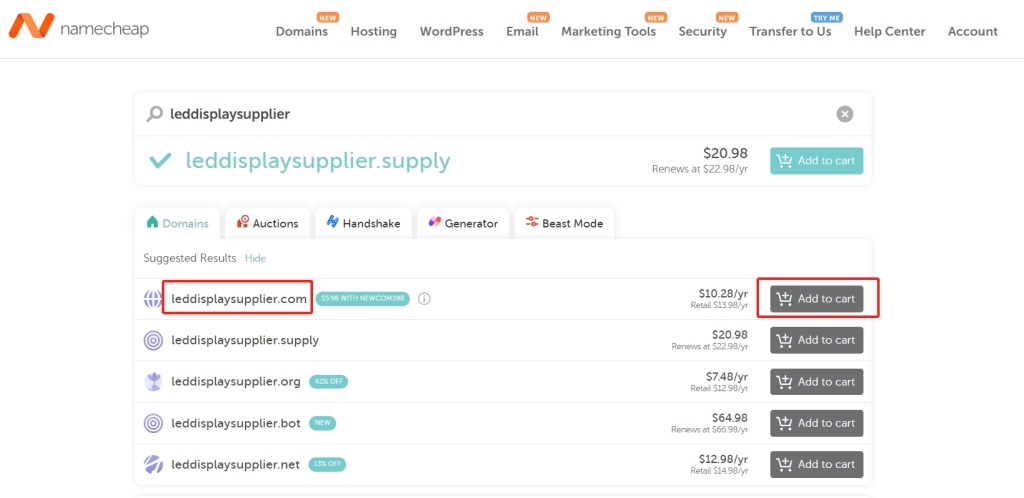Select the Generator tab
The height and width of the screenshot is (498, 1024).
[462, 223]
